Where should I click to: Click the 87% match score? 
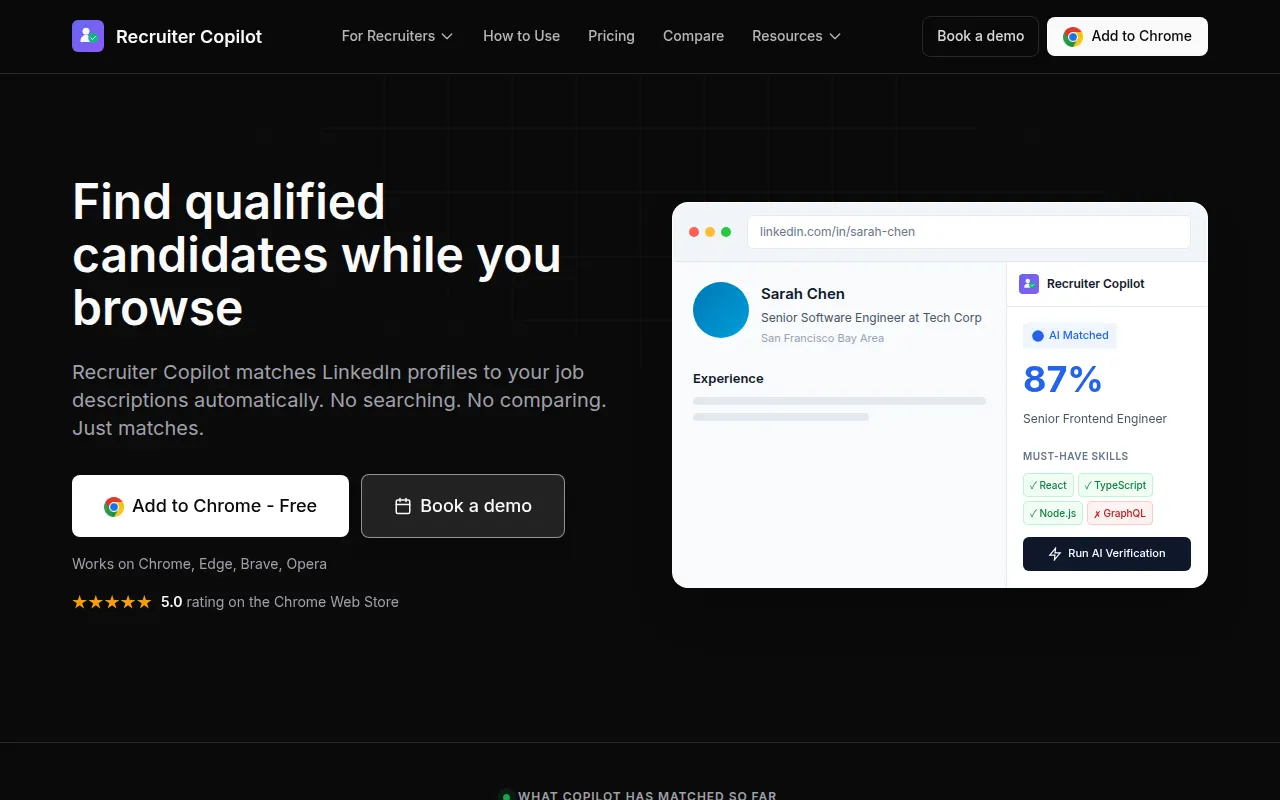tap(1062, 380)
